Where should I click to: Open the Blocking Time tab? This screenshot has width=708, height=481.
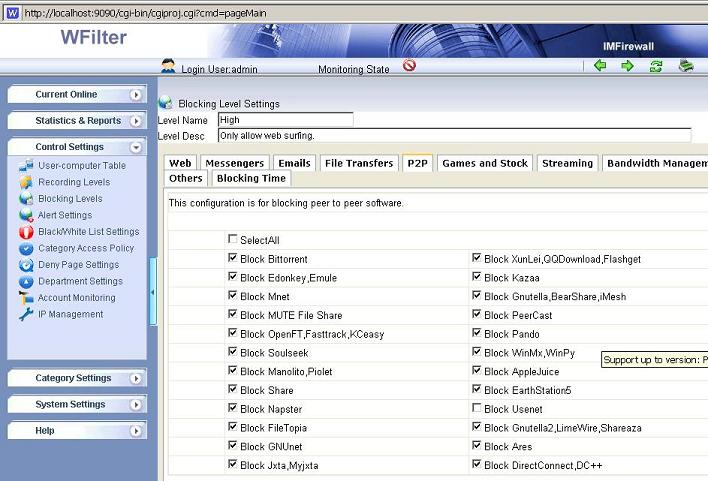(x=251, y=178)
